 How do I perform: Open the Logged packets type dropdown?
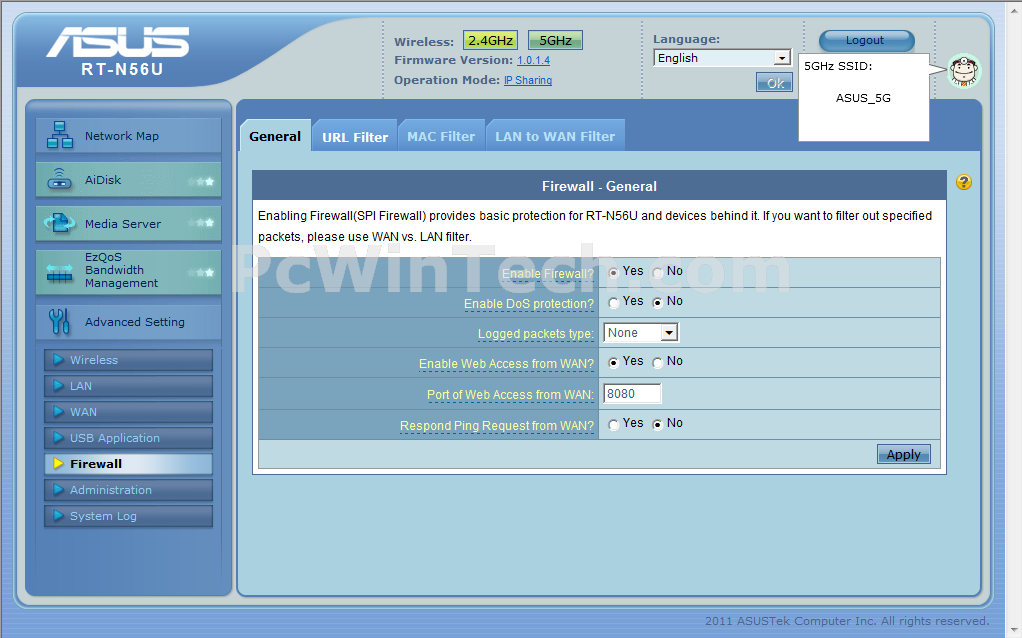(641, 333)
